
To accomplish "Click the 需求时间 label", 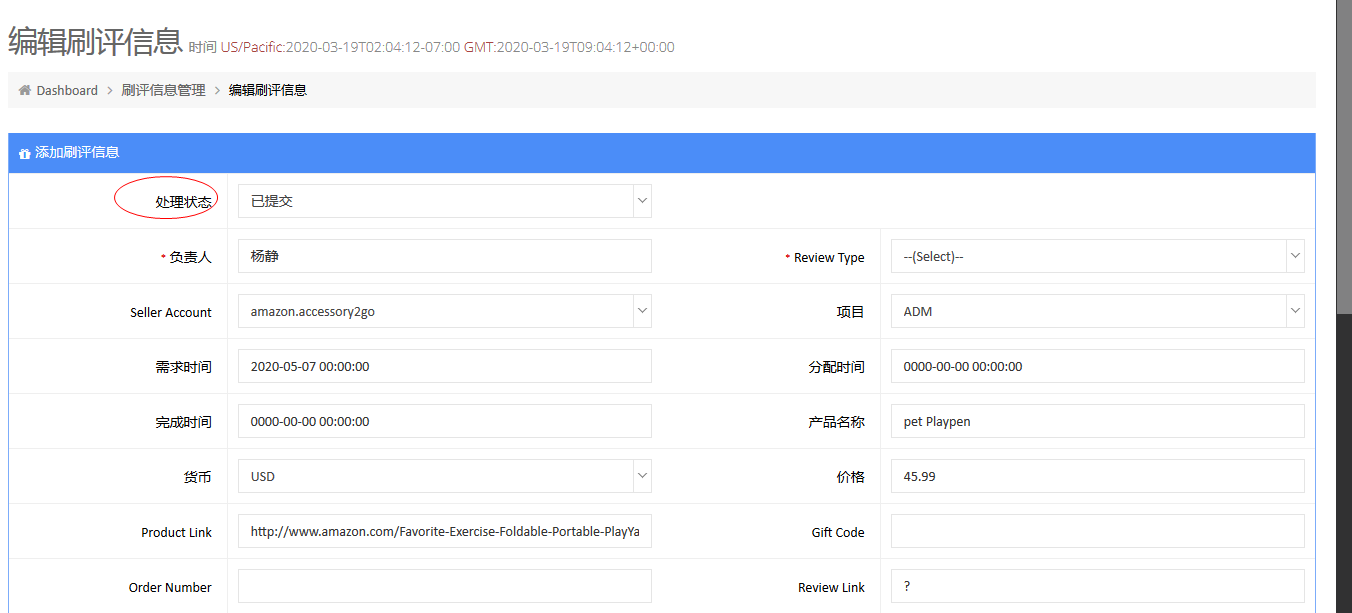I will (183, 367).
